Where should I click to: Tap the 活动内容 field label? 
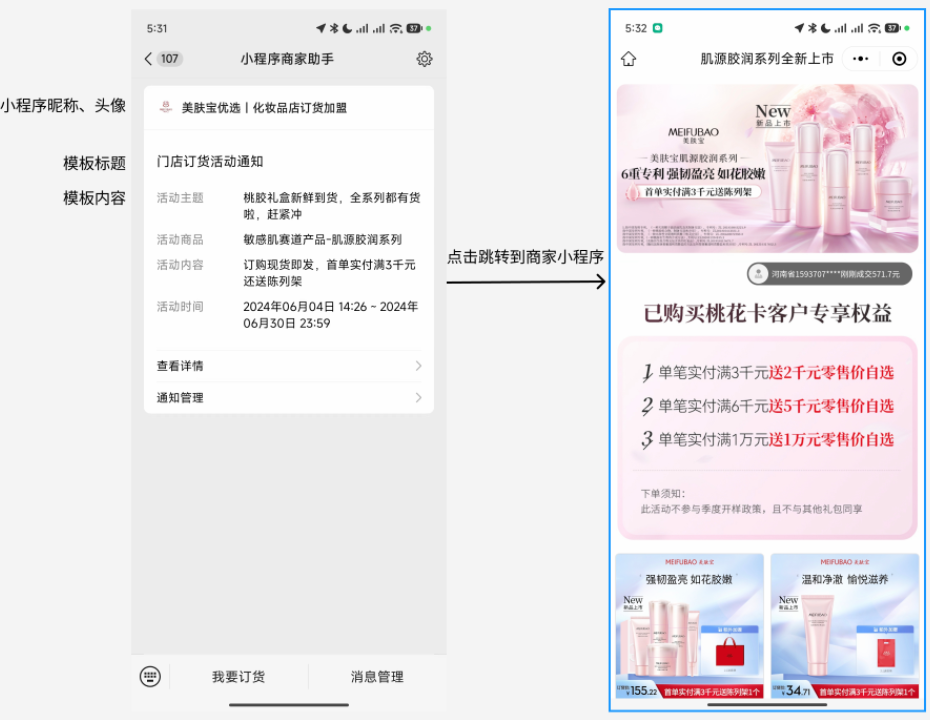click(180, 265)
